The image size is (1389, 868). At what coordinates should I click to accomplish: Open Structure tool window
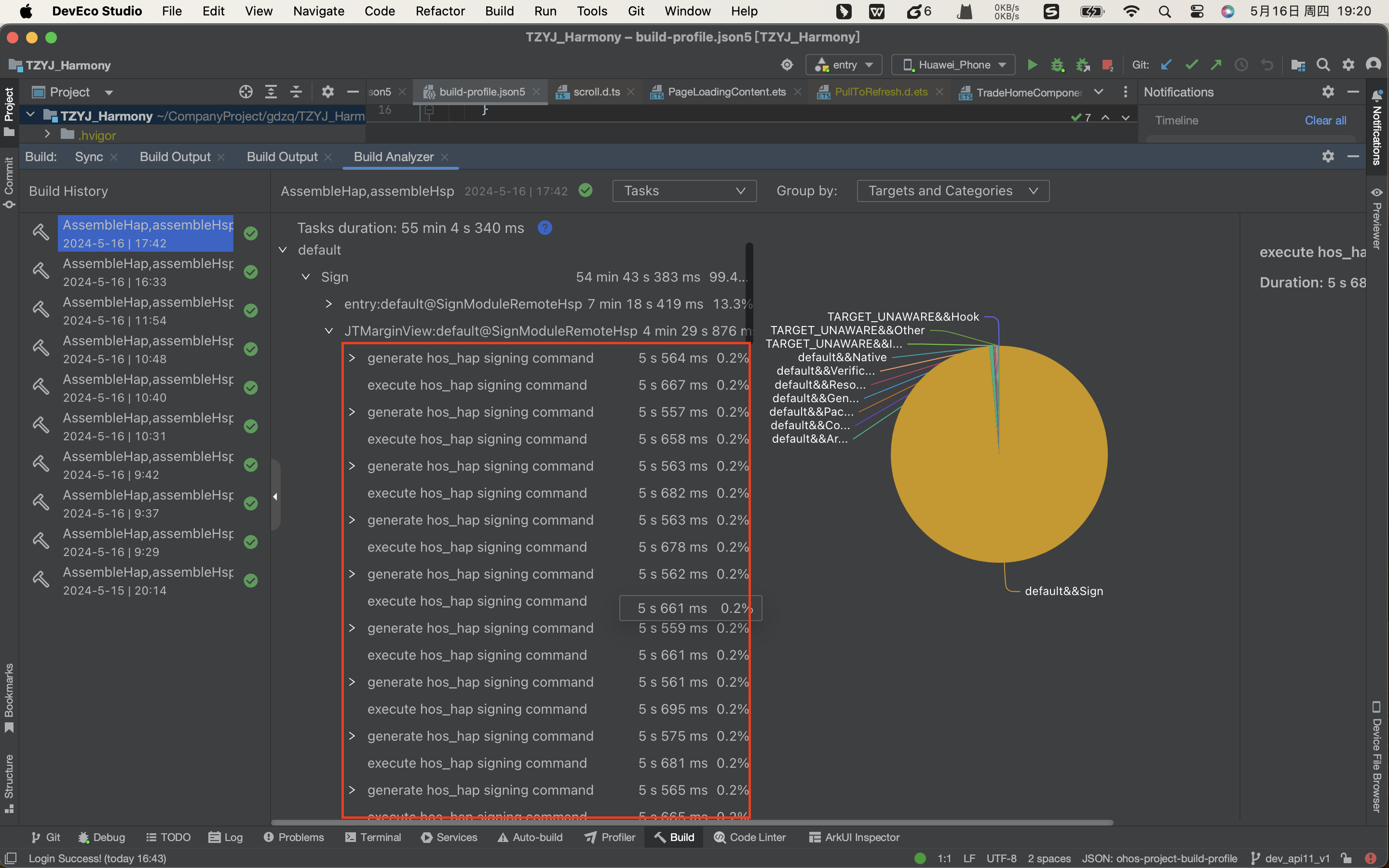tap(9, 784)
